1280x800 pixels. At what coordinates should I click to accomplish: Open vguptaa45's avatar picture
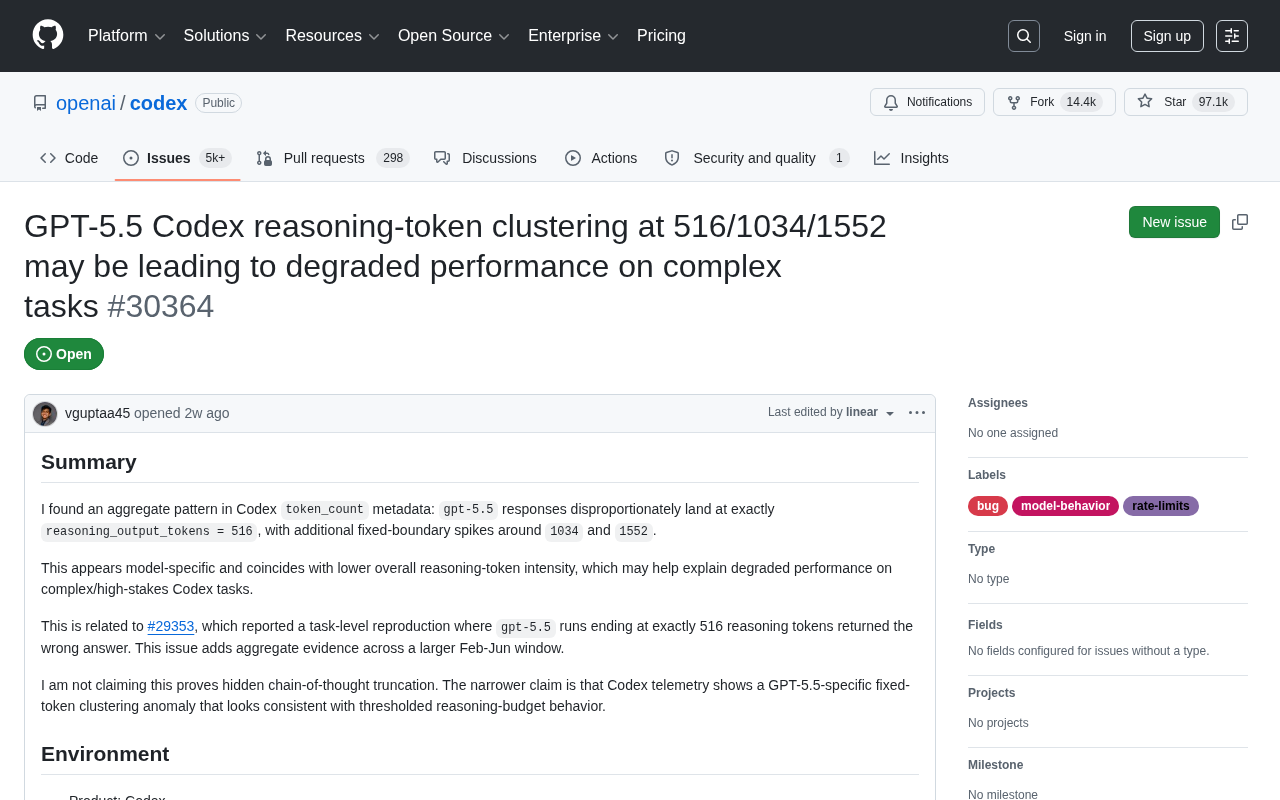[x=45, y=414]
